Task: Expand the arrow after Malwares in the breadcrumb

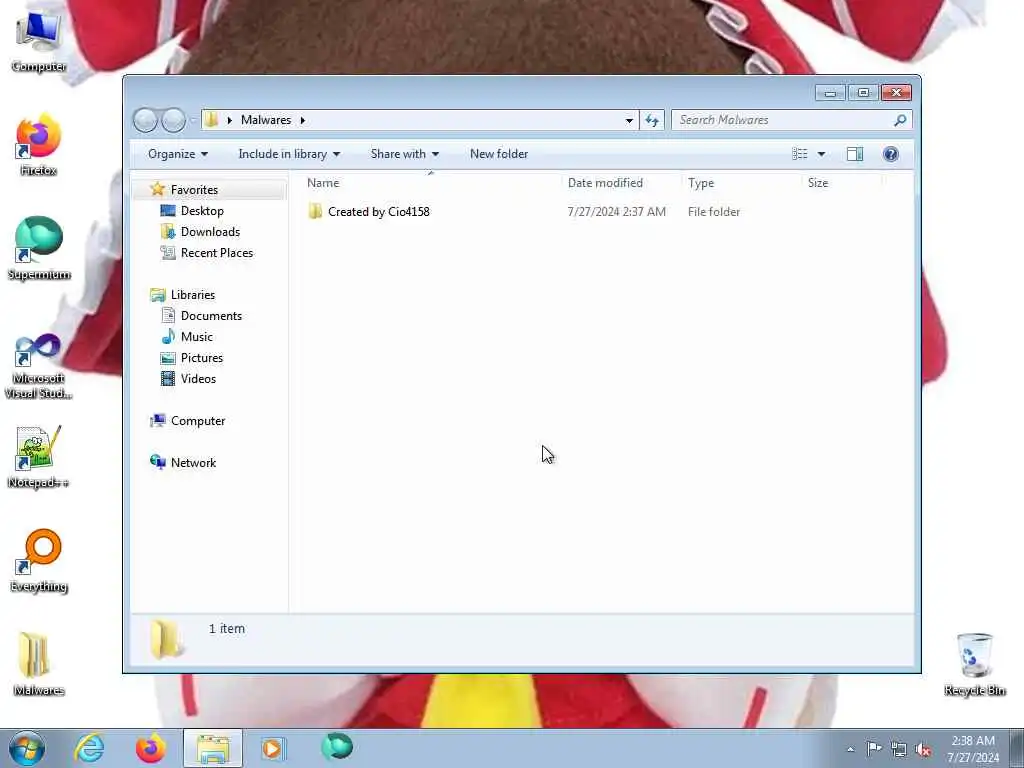Action: 303,120
